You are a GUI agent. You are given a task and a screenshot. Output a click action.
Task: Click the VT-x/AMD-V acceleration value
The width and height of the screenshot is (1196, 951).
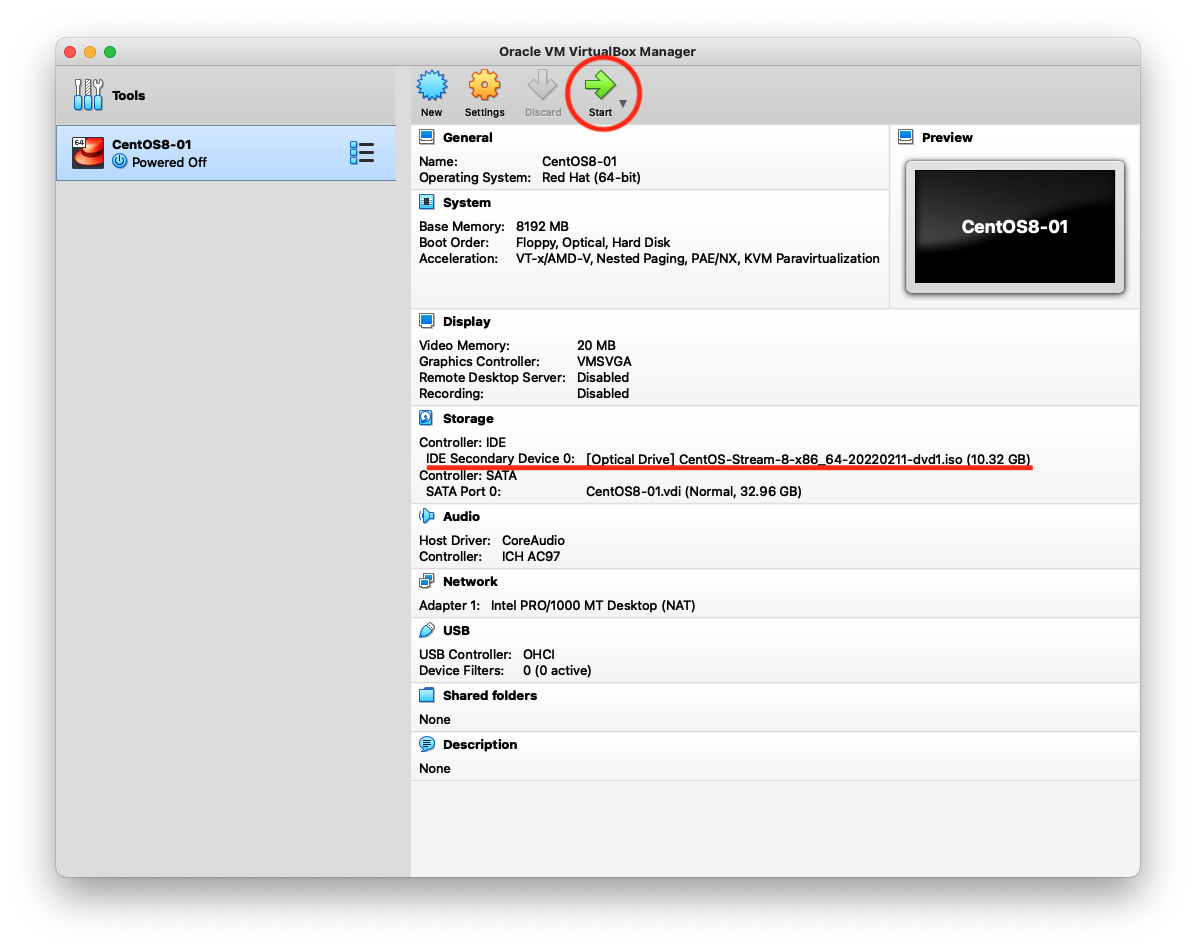(697, 258)
